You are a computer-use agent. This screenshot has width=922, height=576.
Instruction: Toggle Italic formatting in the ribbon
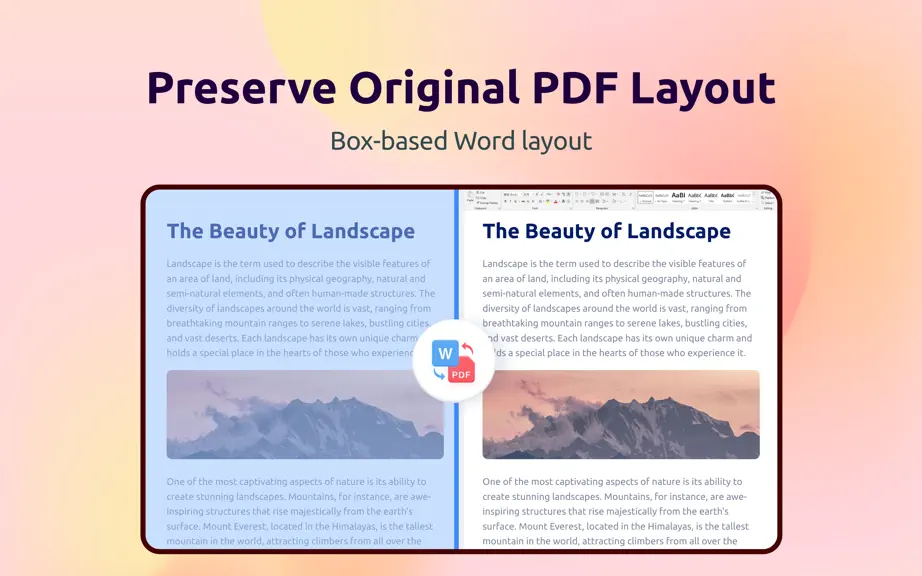pyautogui.click(x=510, y=202)
